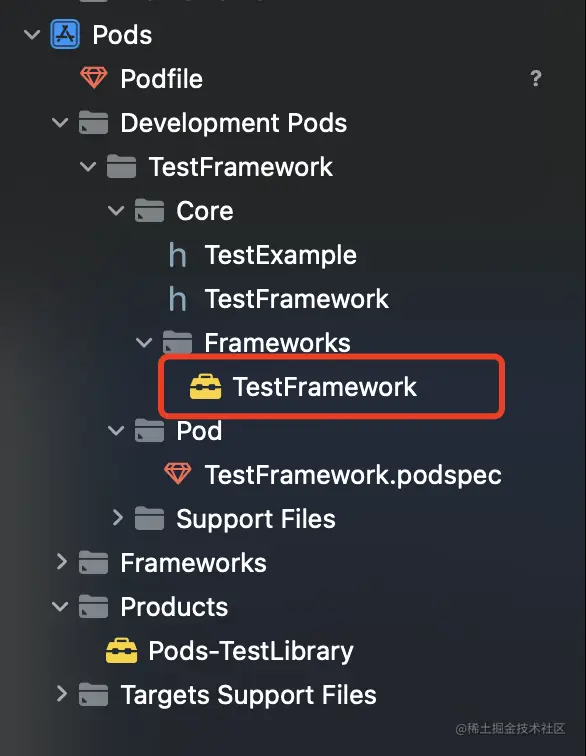Select the yellow TestFramework framework toolbox icon
586x756 pixels.
pyautogui.click(x=205, y=387)
